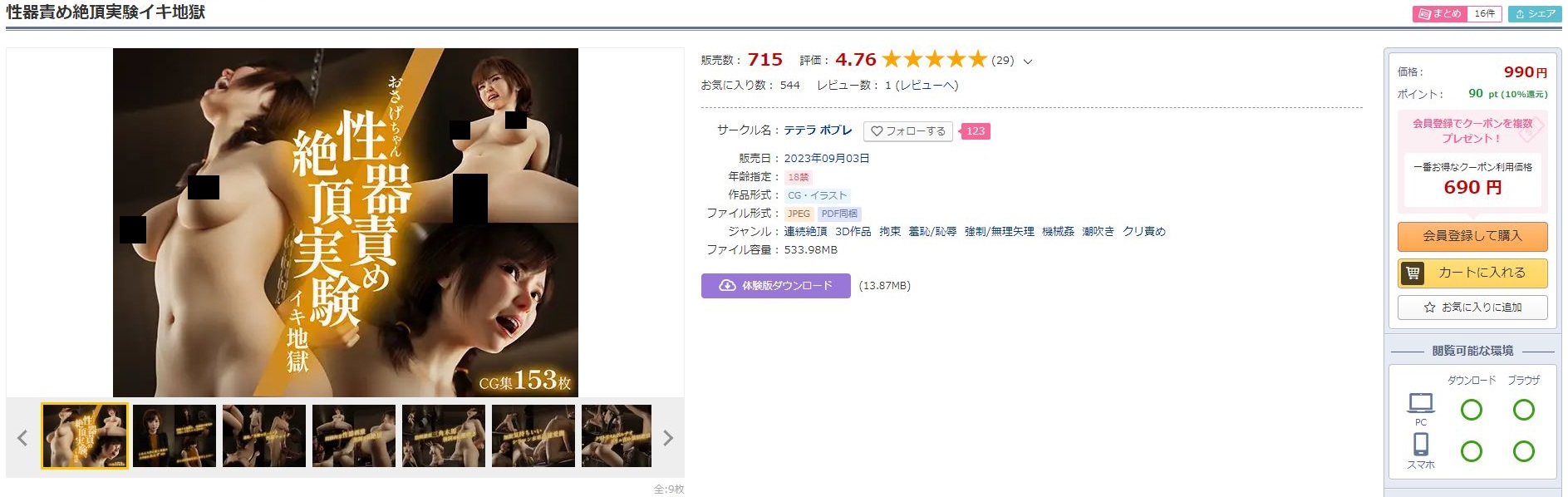Image resolution: width=1568 pixels, height=497 pixels.
Task: Expand the rating breakdown chevron
Action: click(x=1028, y=62)
